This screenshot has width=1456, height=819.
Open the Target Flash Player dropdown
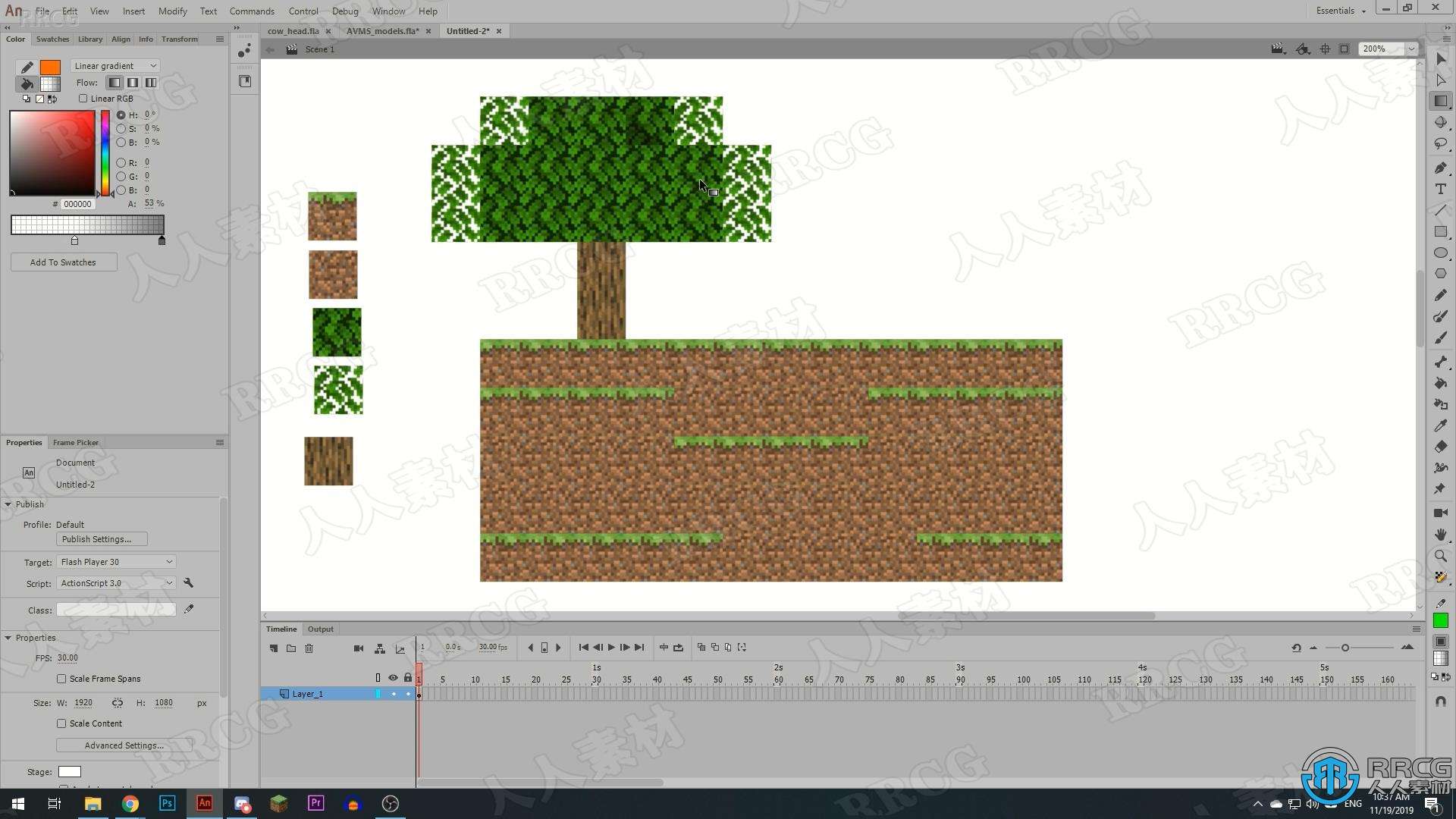117,562
